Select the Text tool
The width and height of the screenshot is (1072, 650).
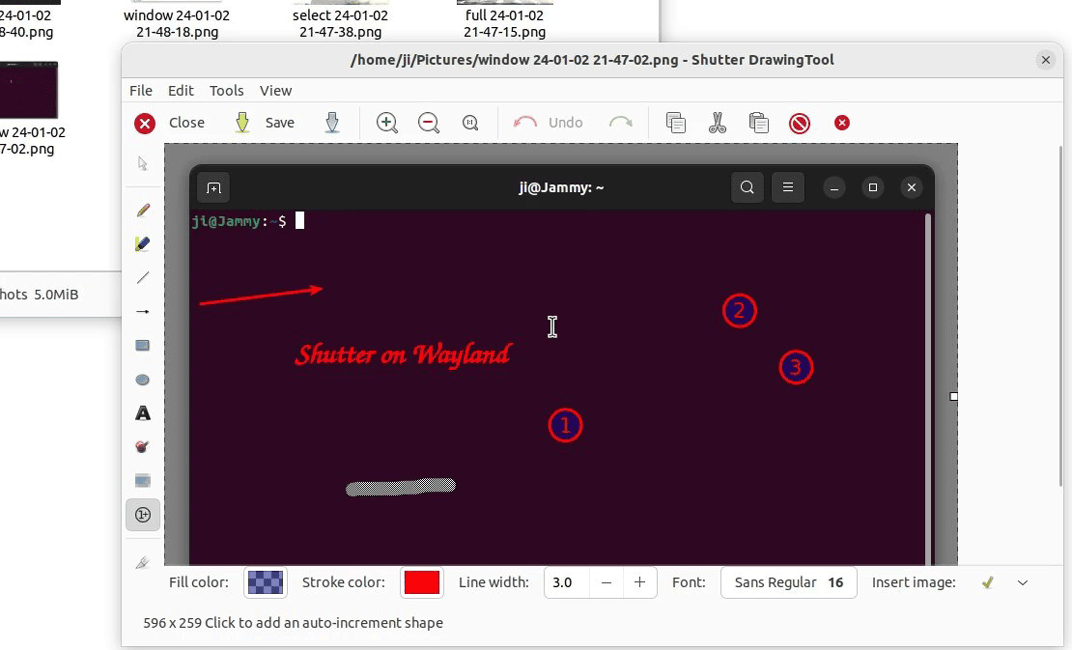coord(142,413)
